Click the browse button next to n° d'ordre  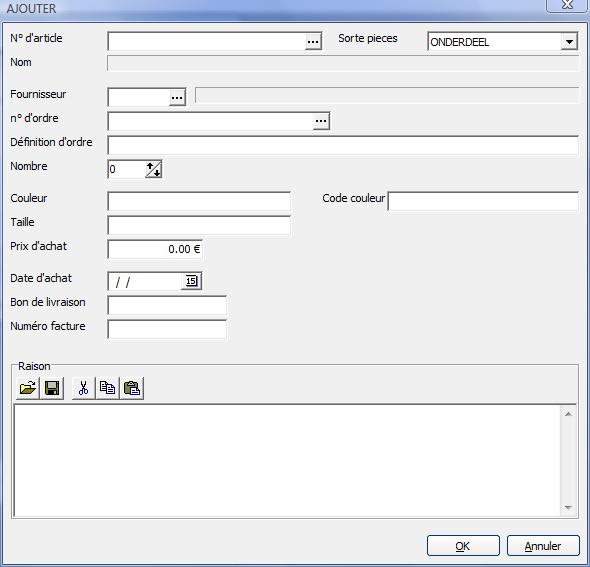point(321,121)
